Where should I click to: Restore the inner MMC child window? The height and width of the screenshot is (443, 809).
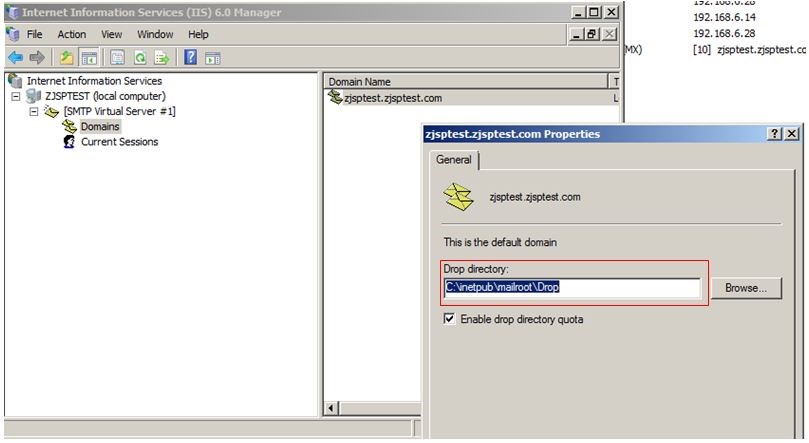[592, 34]
